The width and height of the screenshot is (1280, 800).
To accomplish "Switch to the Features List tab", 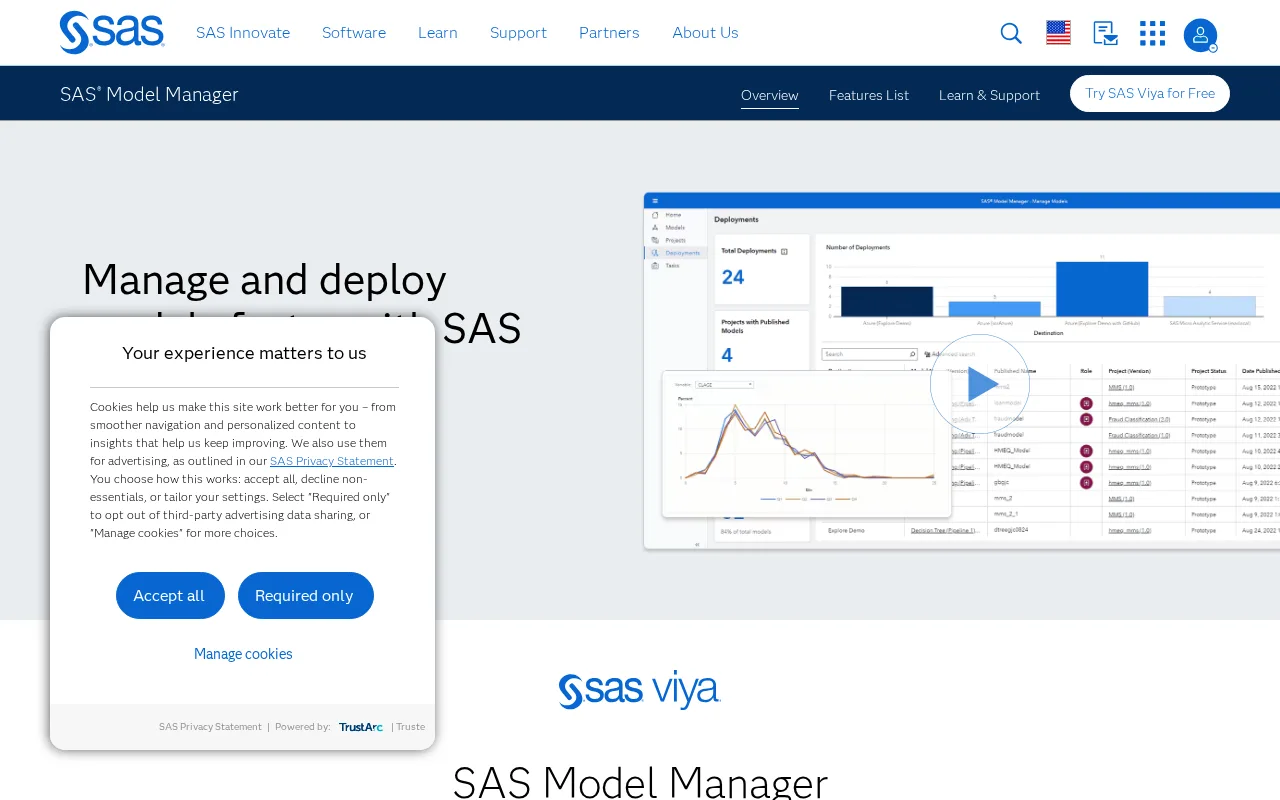I will 869,95.
